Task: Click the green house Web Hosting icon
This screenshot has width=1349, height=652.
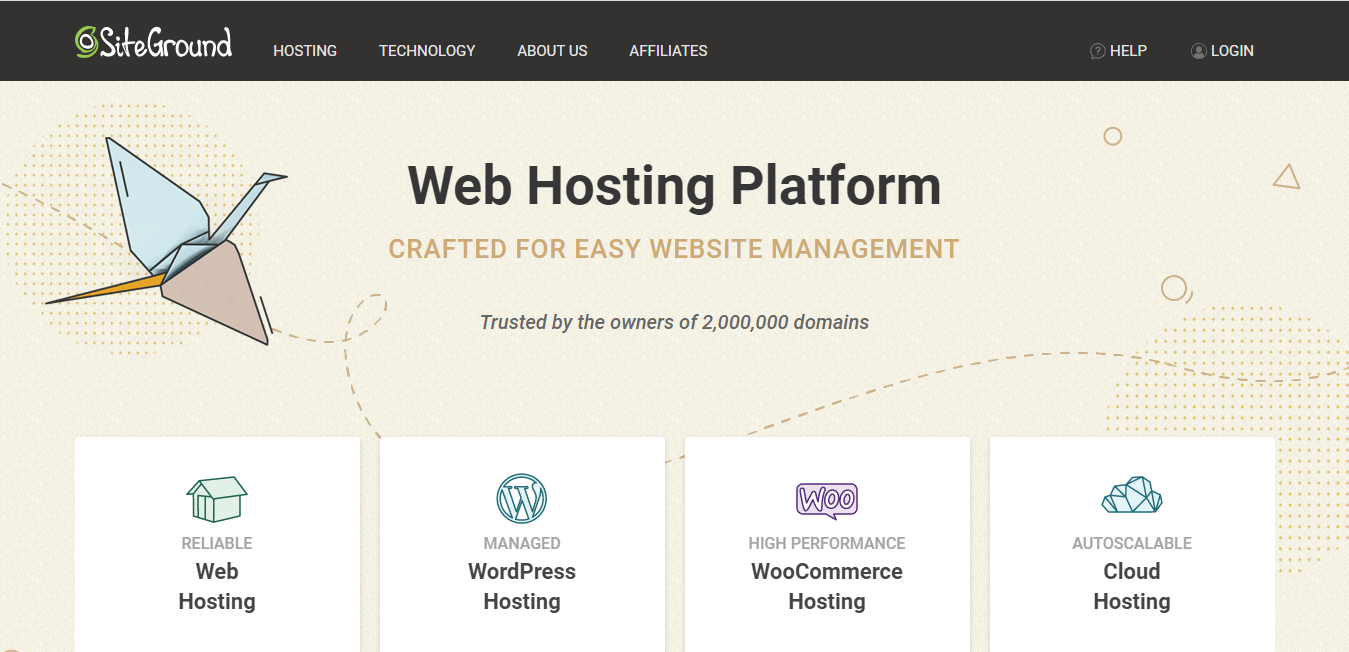Action: click(217, 498)
